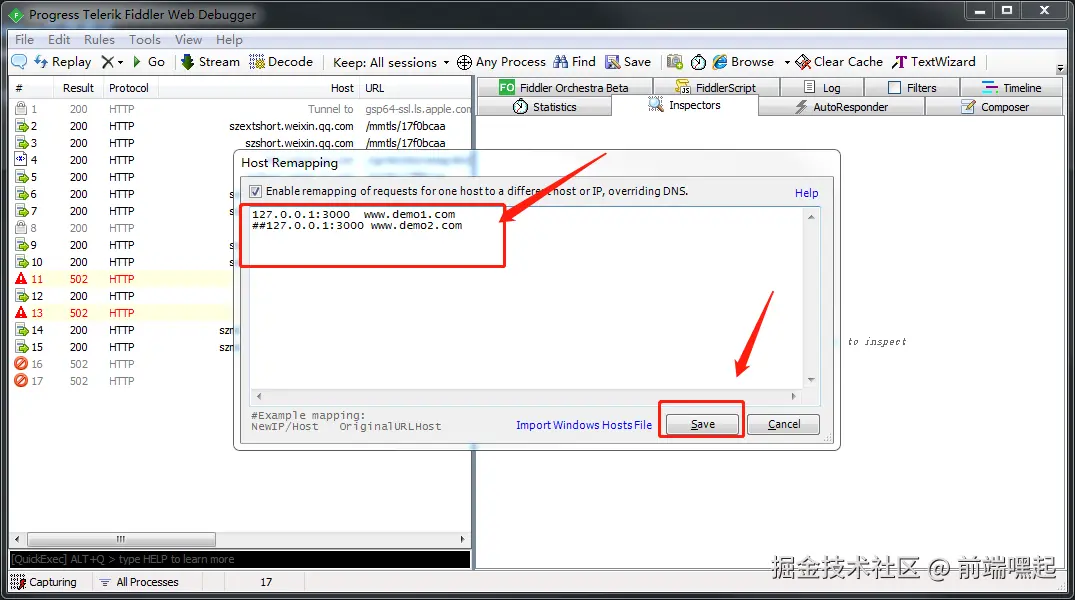Click the QuickExec command box
The width and height of the screenshot is (1075, 600).
pyautogui.click(x=240, y=560)
